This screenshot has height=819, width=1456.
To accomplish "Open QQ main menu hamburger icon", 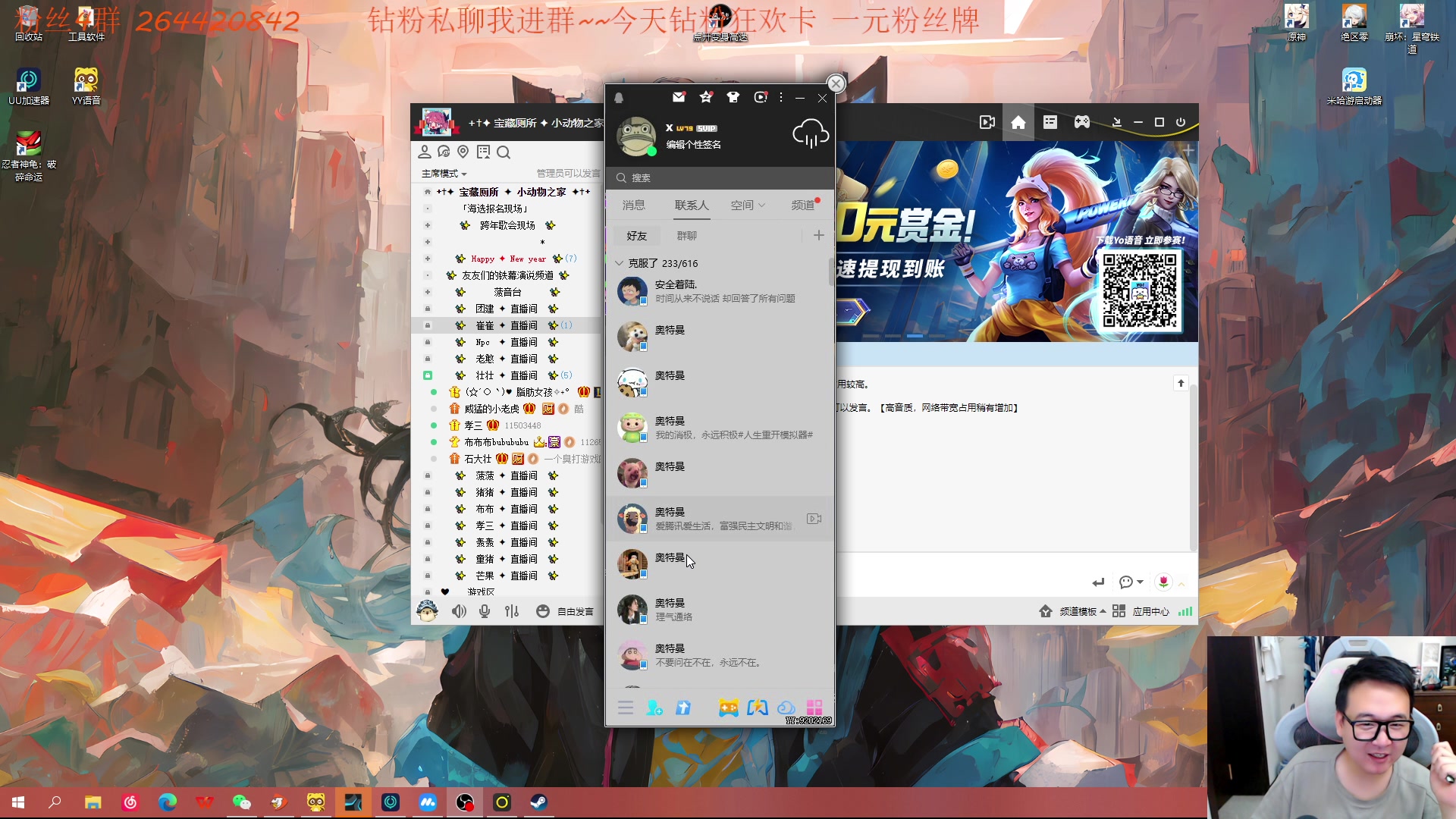I will 626,708.
